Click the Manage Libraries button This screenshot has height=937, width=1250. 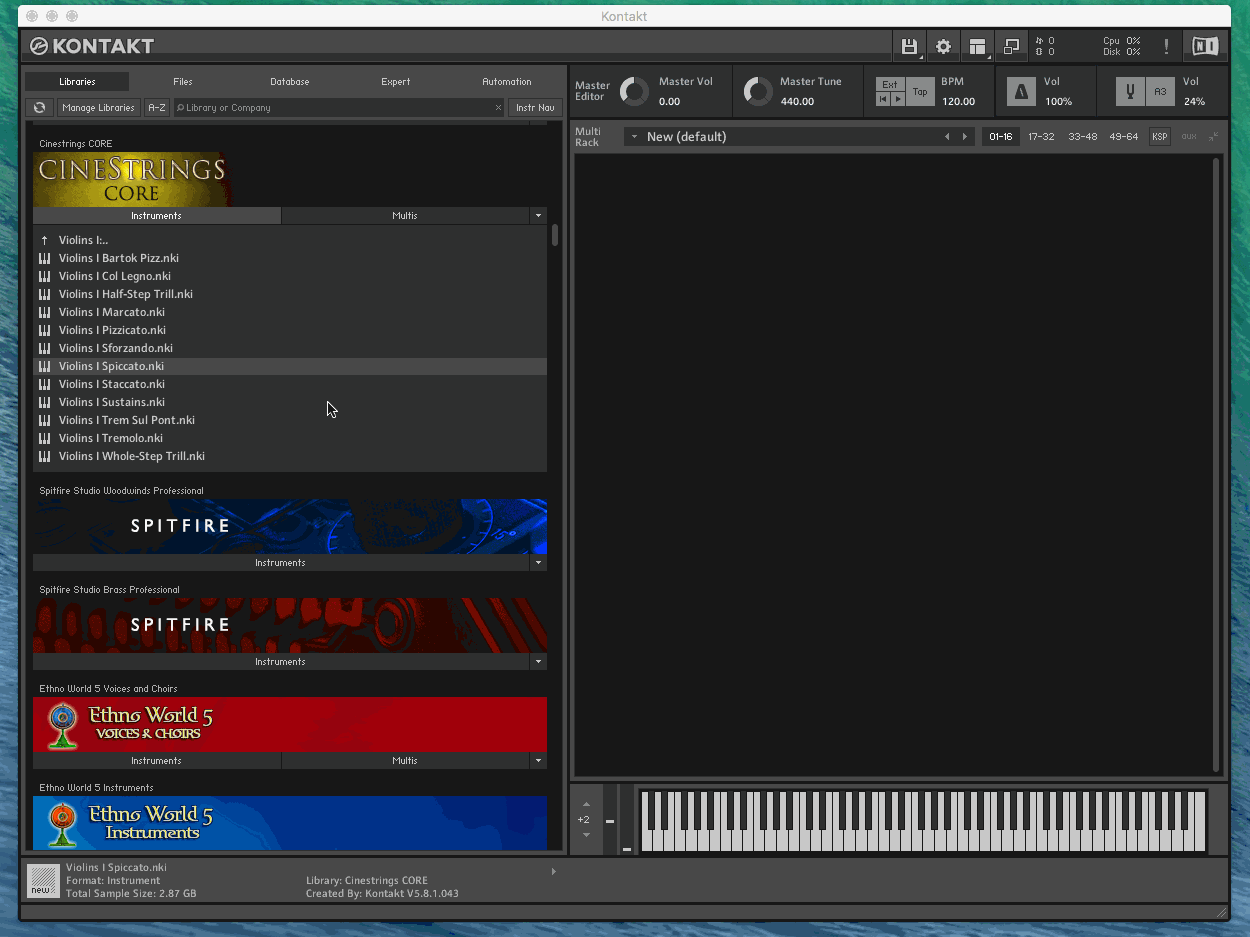(98, 107)
